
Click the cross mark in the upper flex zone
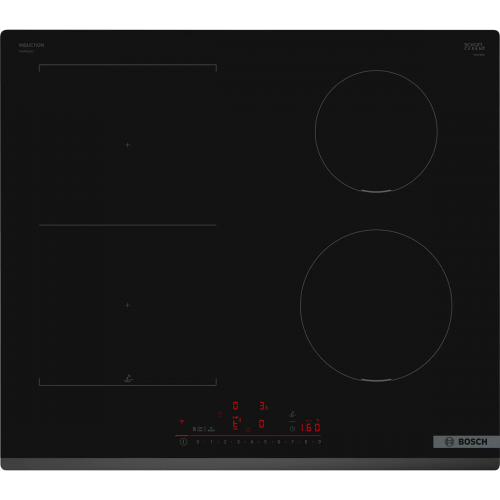coord(127,145)
